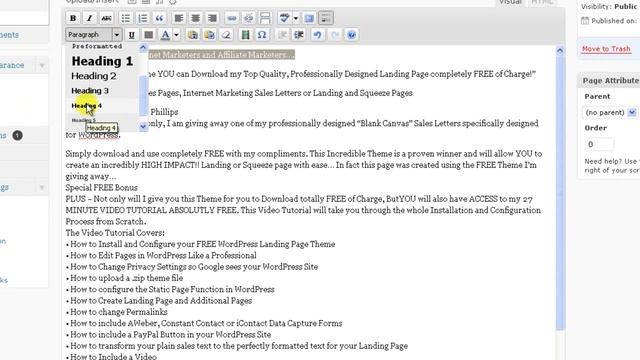The height and width of the screenshot is (360, 640).
Task: Click 'The Video Tutorial Covers:' line
Action: [115, 233]
